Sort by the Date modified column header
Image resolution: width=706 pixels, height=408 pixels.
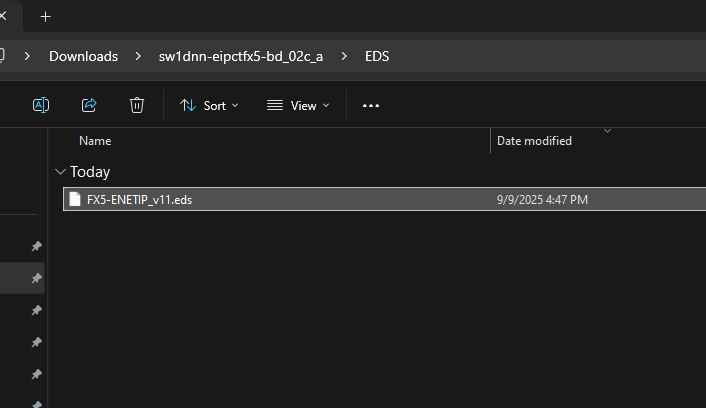pos(534,141)
